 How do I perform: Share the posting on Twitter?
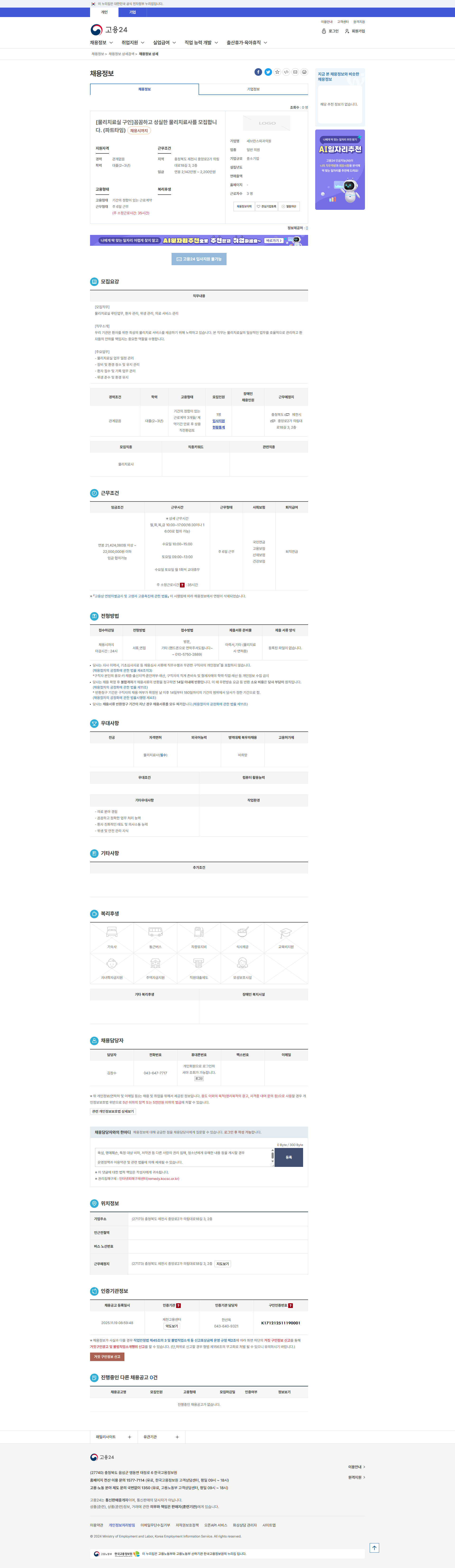(268, 72)
